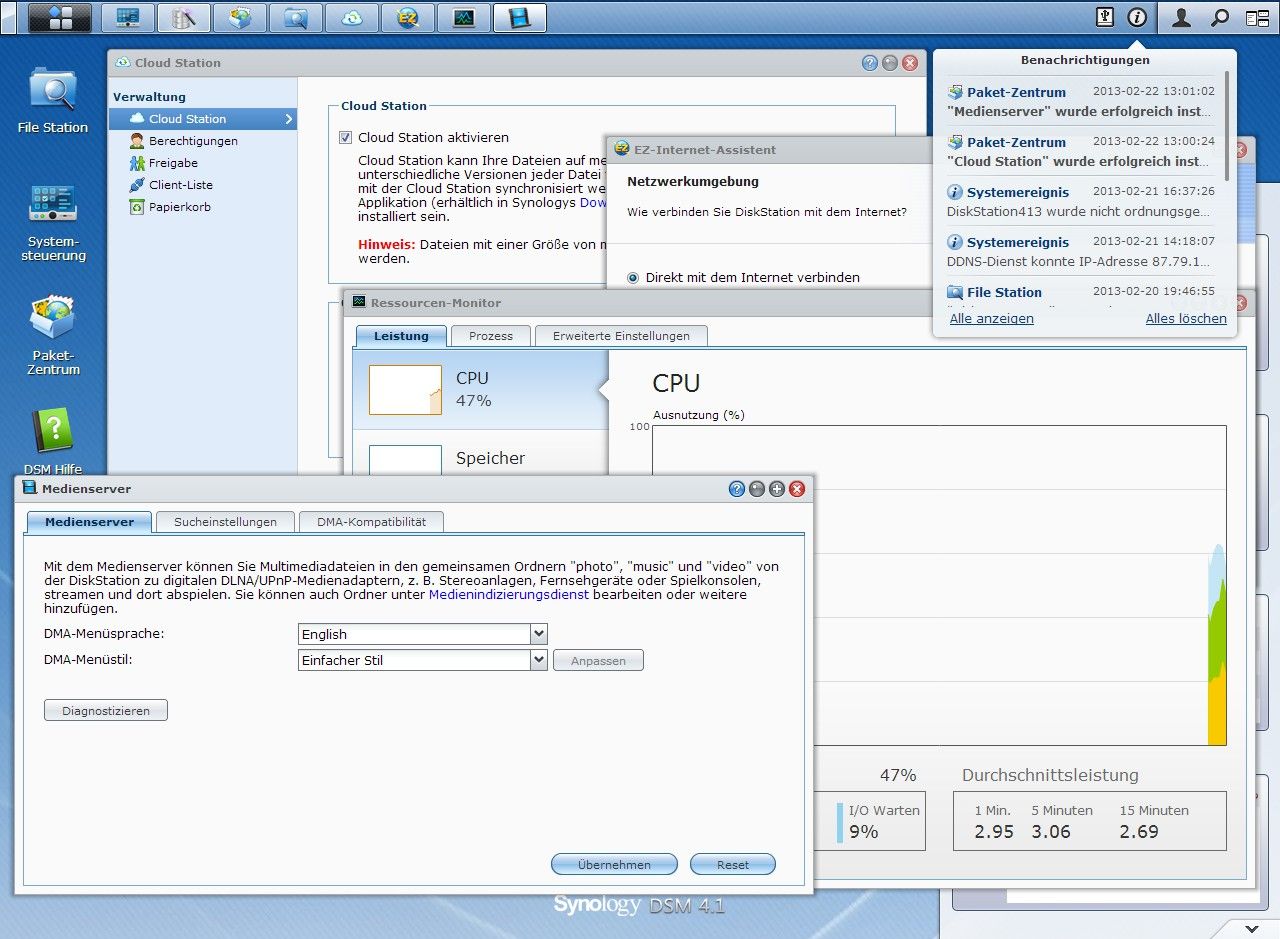Open the pilot view windows icon
The width and height of the screenshot is (1280, 939).
(x=1257, y=17)
